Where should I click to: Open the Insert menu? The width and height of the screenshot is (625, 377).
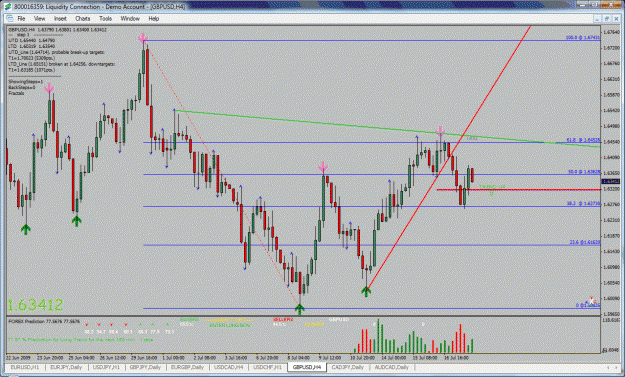pyautogui.click(x=60, y=18)
